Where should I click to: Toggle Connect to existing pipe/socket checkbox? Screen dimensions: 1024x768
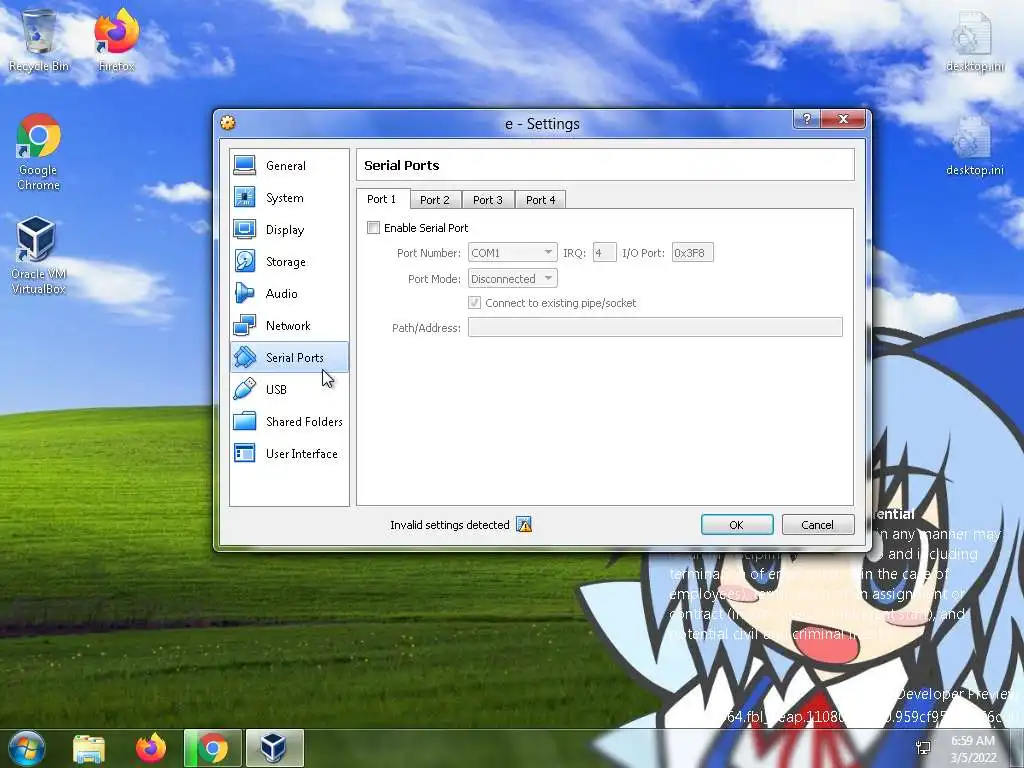point(475,302)
